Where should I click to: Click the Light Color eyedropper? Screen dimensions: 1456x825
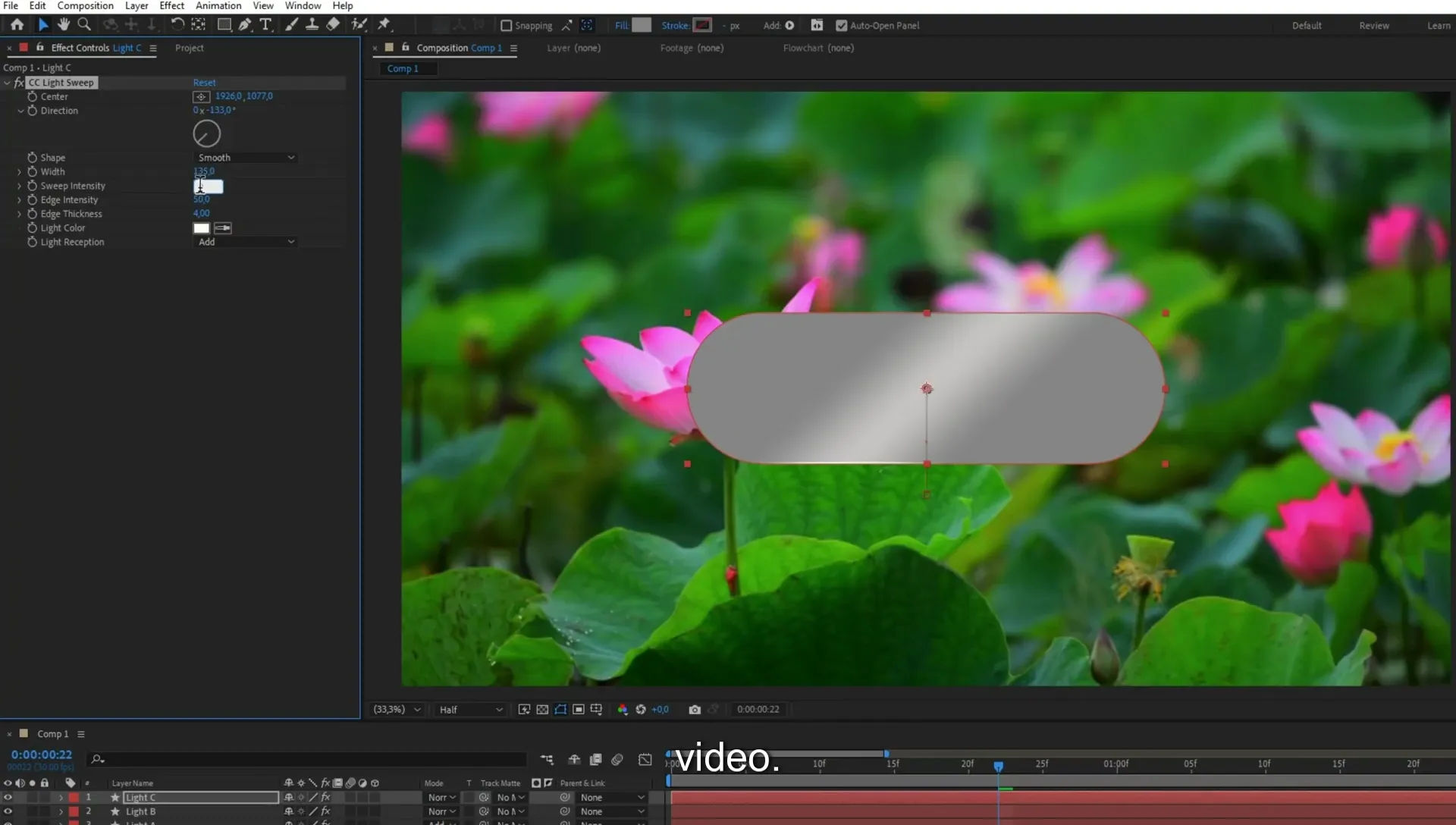223,227
